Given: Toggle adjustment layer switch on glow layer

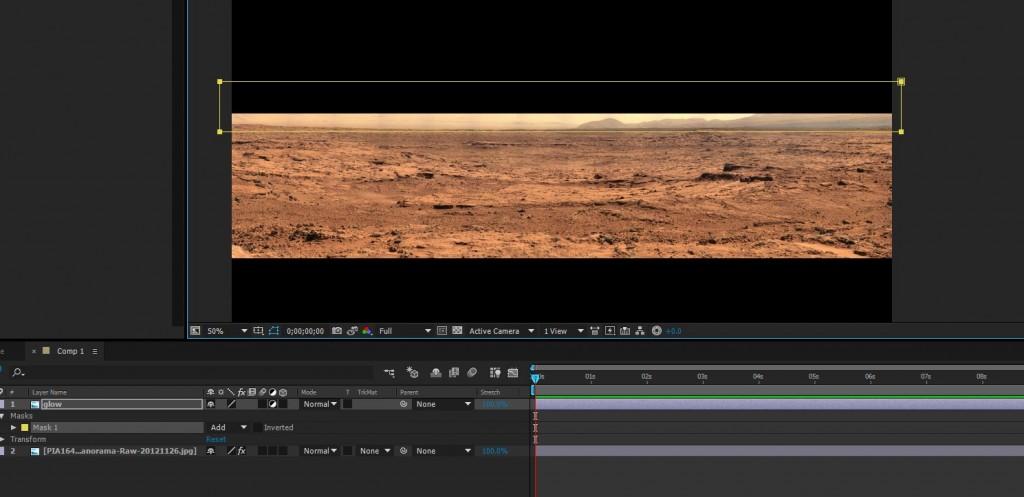Looking at the screenshot, I should pyautogui.click(x=273, y=405).
